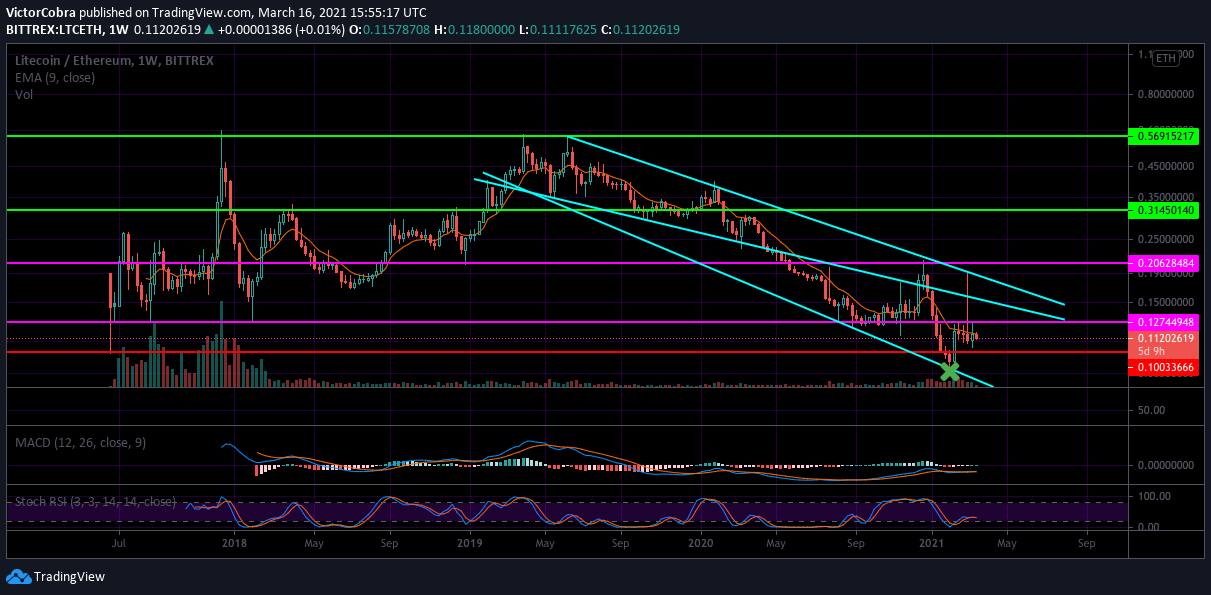This screenshot has height=595, width=1211.
Task: Select the Stoch RSI indicator legend
Action: click(x=96, y=501)
